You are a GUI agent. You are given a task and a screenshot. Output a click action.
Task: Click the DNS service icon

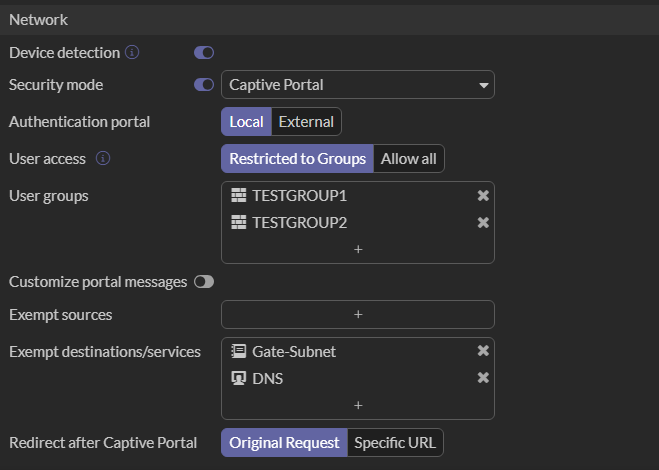[238, 378]
